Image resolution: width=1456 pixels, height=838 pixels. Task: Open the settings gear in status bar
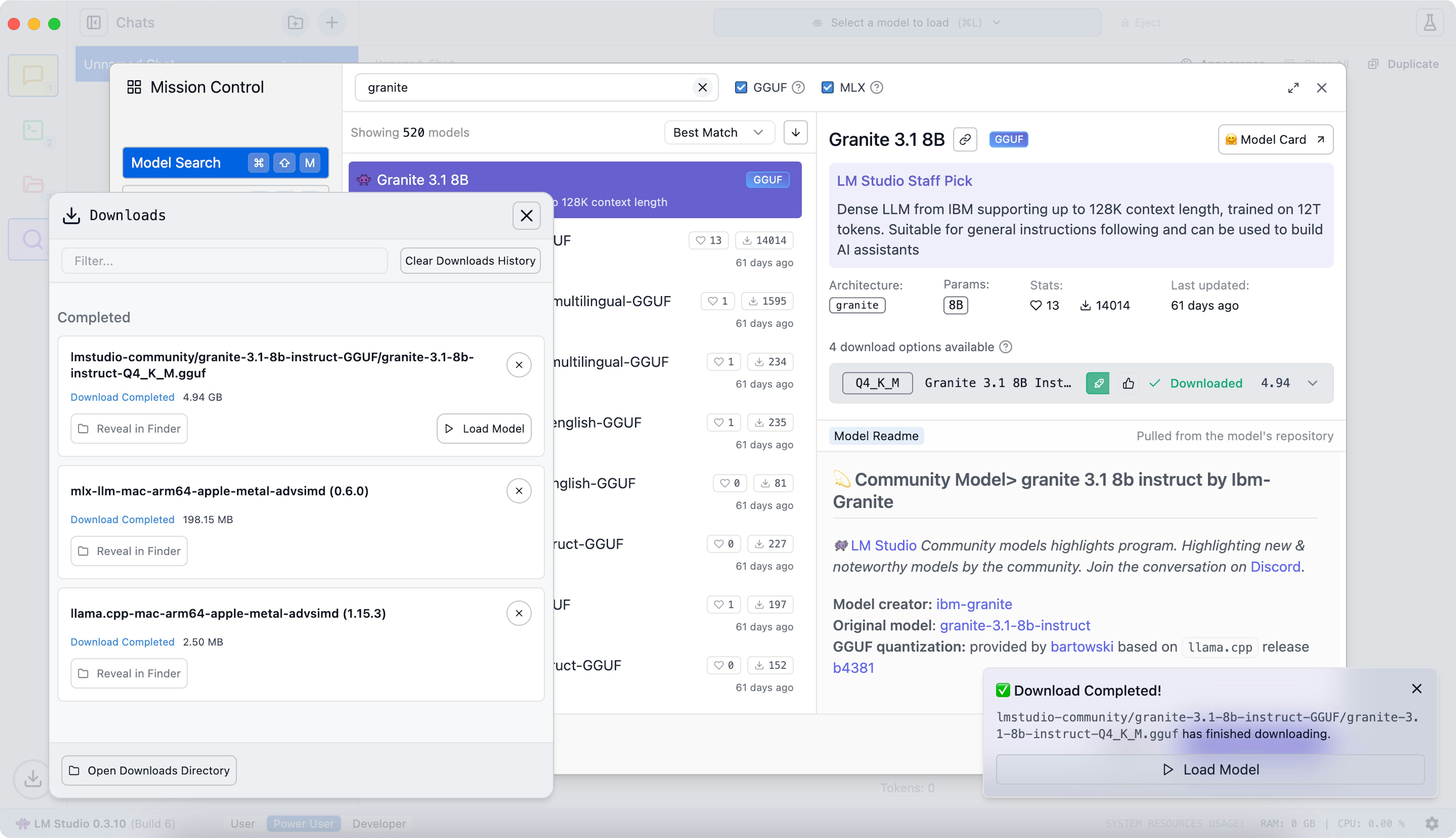[x=1432, y=823]
